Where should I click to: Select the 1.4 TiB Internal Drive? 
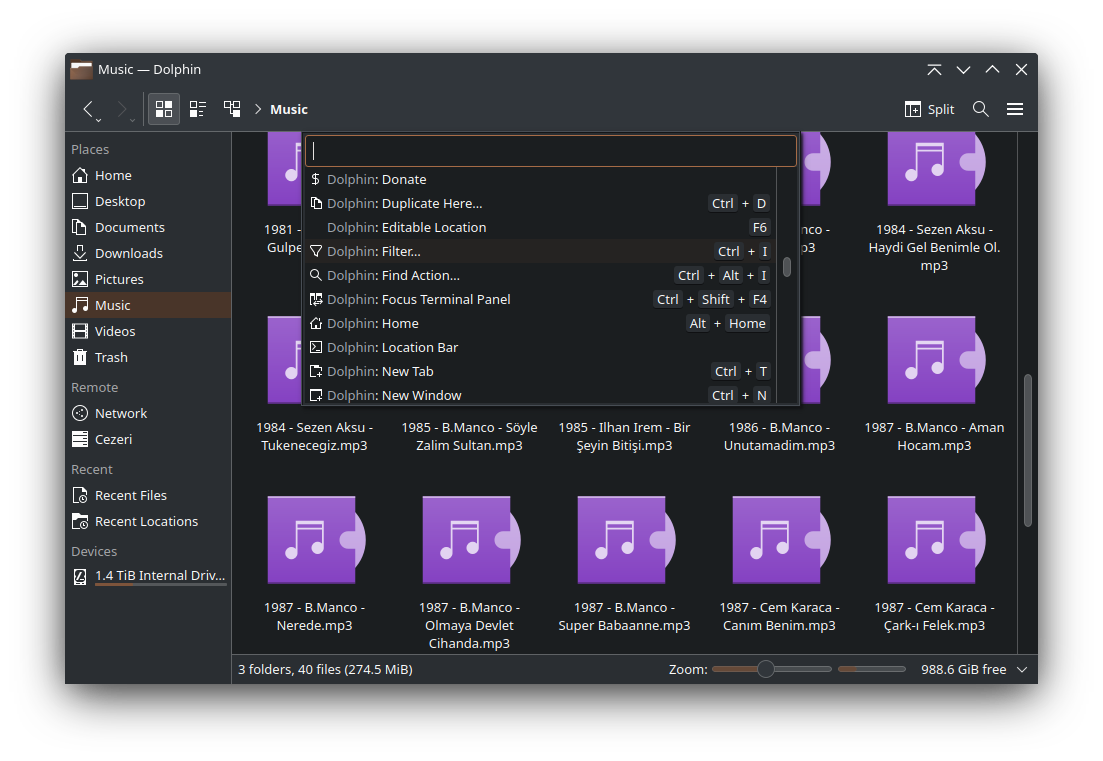coord(159,575)
